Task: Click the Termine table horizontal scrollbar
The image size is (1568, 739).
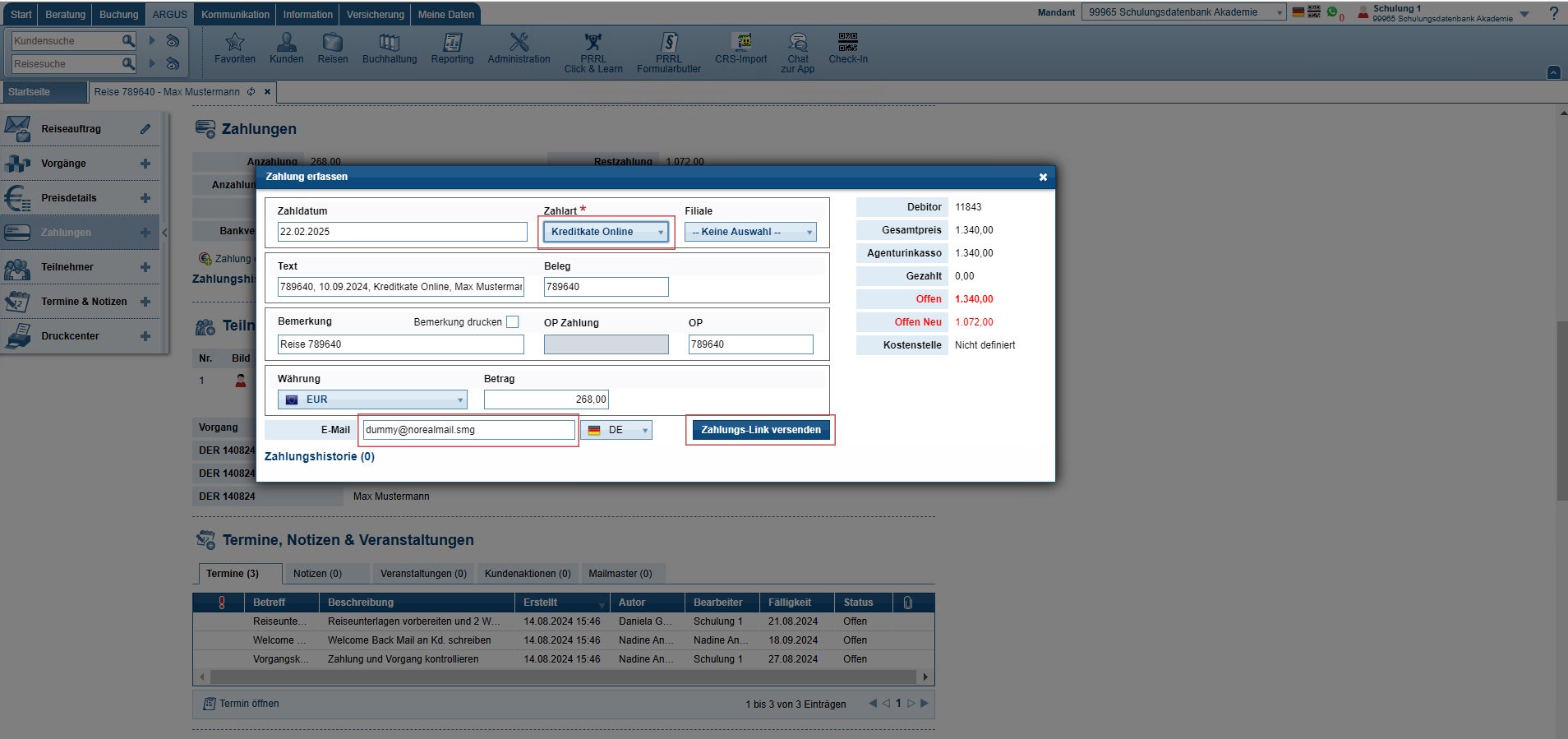Action: (564, 677)
